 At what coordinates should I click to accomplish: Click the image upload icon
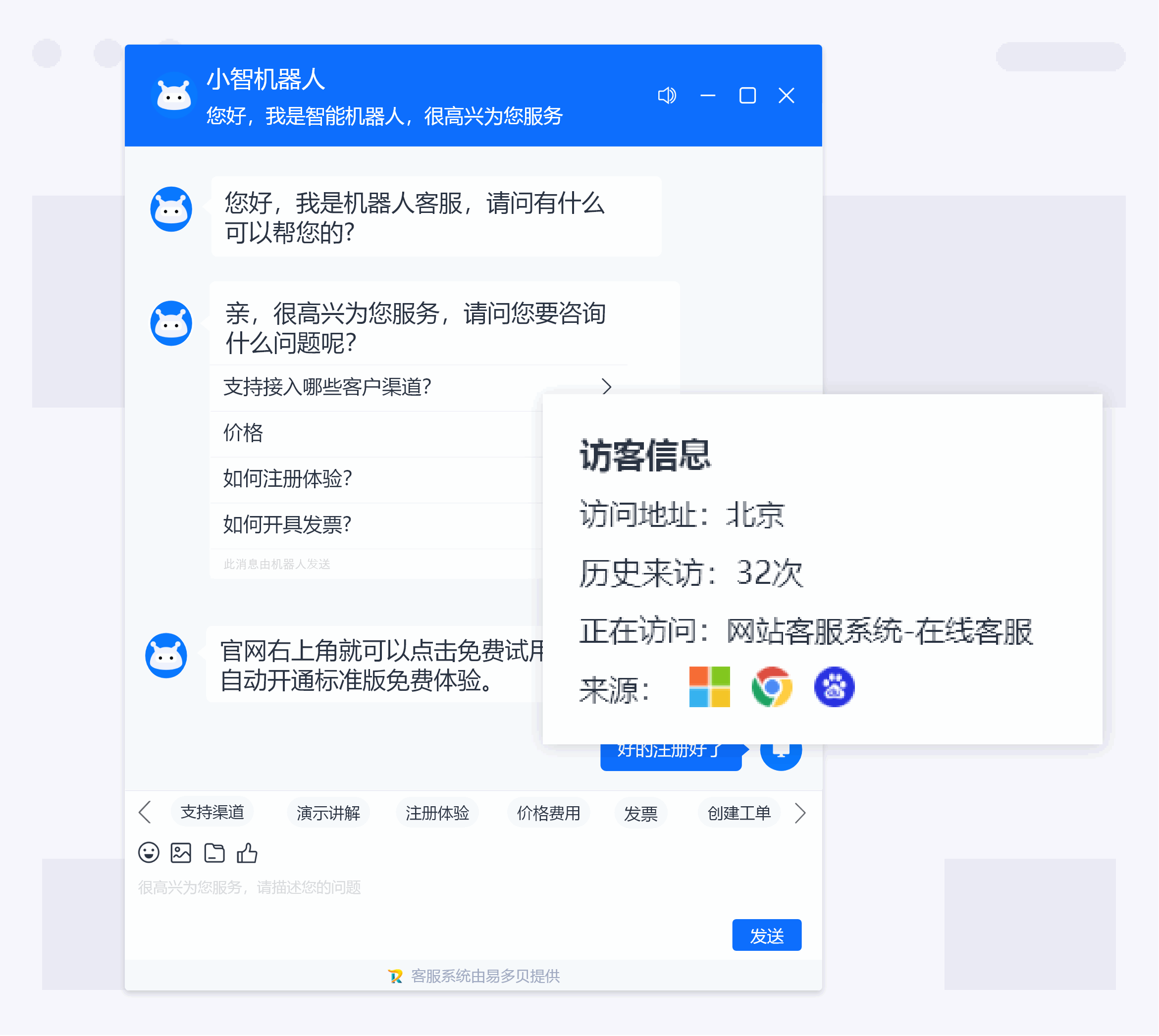pyautogui.click(x=181, y=853)
